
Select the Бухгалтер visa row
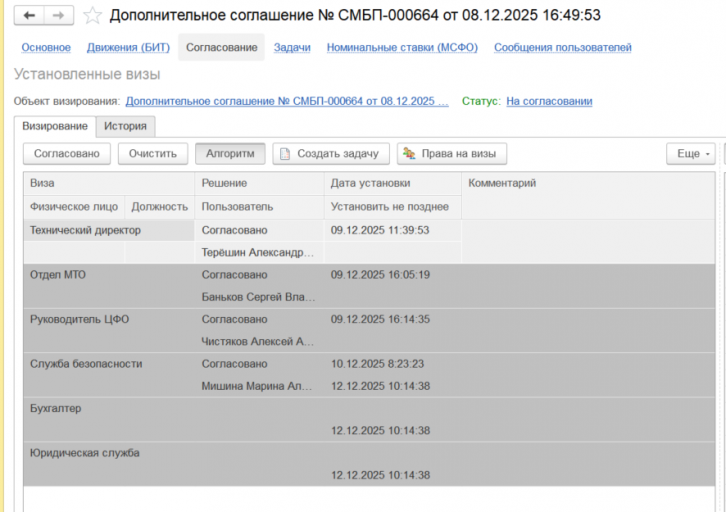(369, 419)
